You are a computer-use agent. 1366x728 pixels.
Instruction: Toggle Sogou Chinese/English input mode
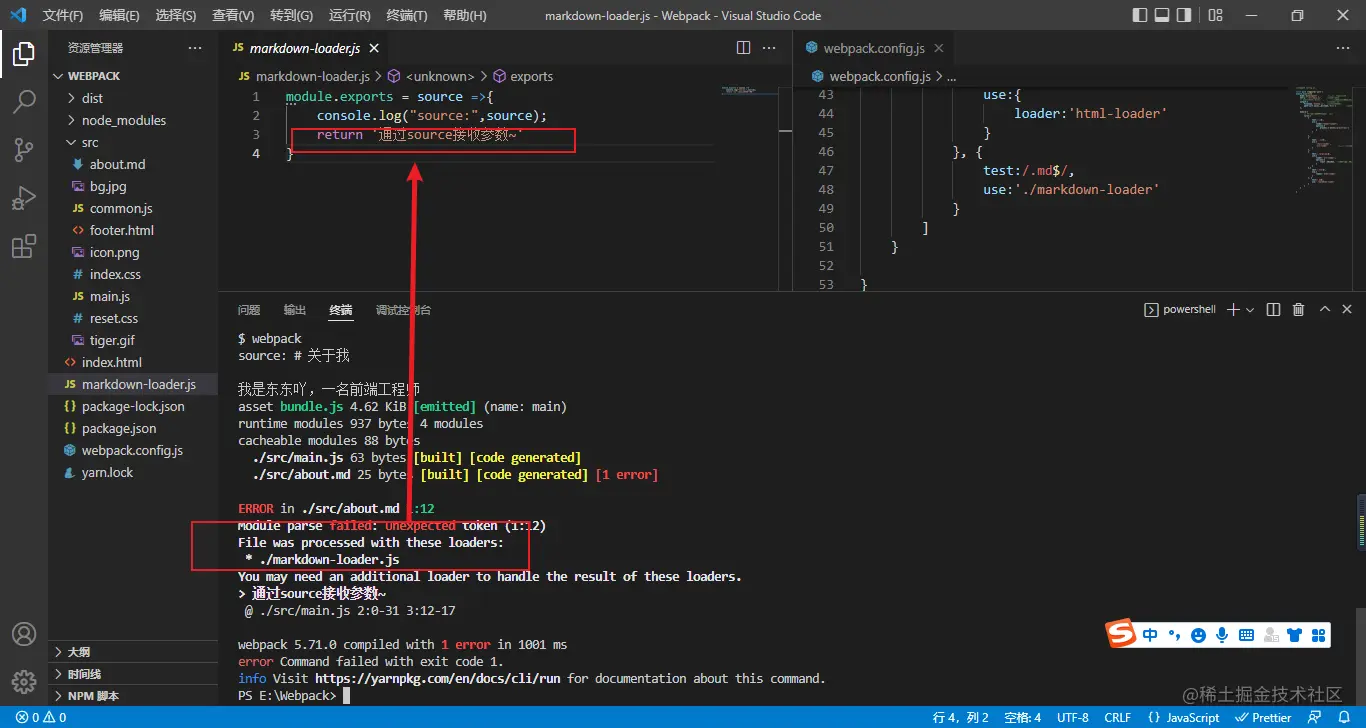click(x=1151, y=635)
